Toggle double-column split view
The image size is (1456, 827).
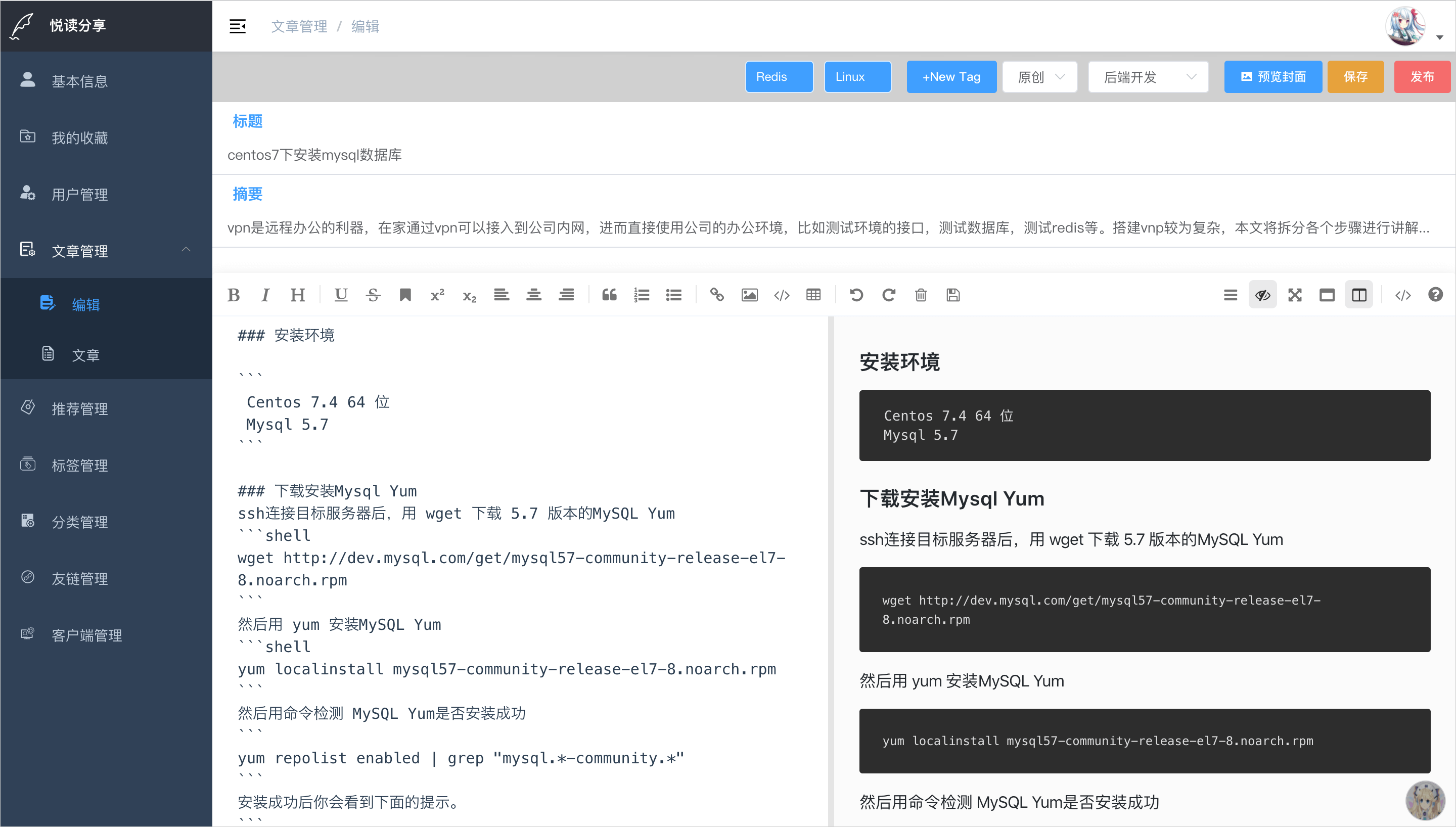click(1359, 295)
